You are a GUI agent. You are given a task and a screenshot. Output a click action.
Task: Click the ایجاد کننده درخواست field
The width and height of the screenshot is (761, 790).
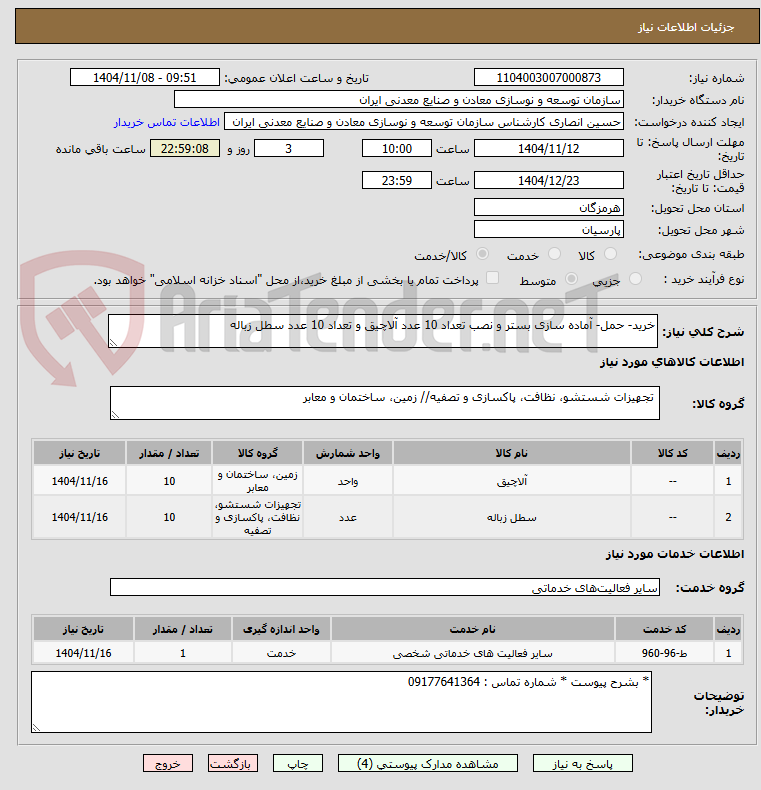coord(423,122)
